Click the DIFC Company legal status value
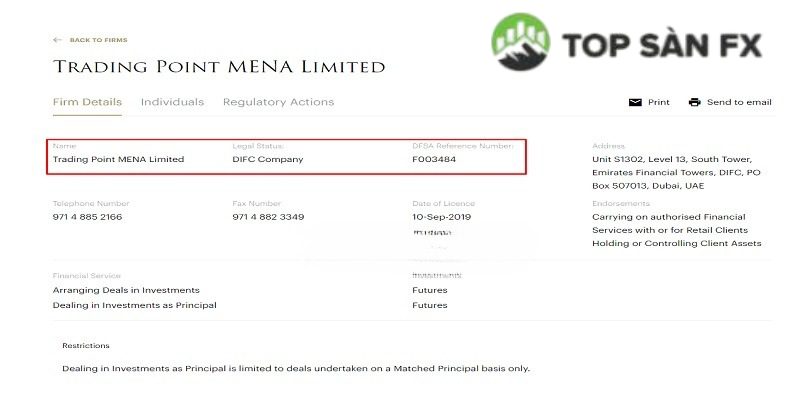The width and height of the screenshot is (800, 400). pos(267,159)
